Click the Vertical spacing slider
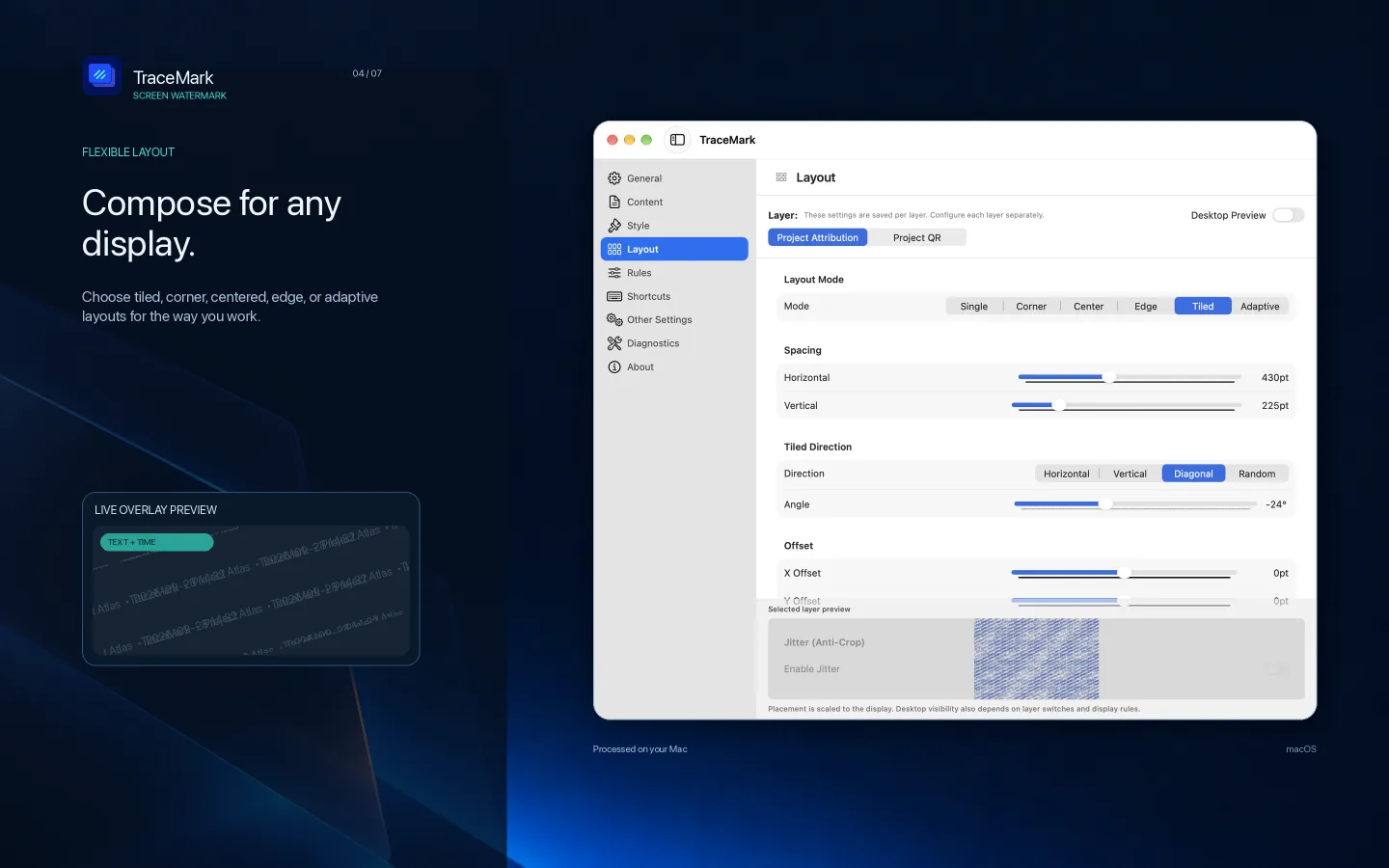 (1127, 405)
